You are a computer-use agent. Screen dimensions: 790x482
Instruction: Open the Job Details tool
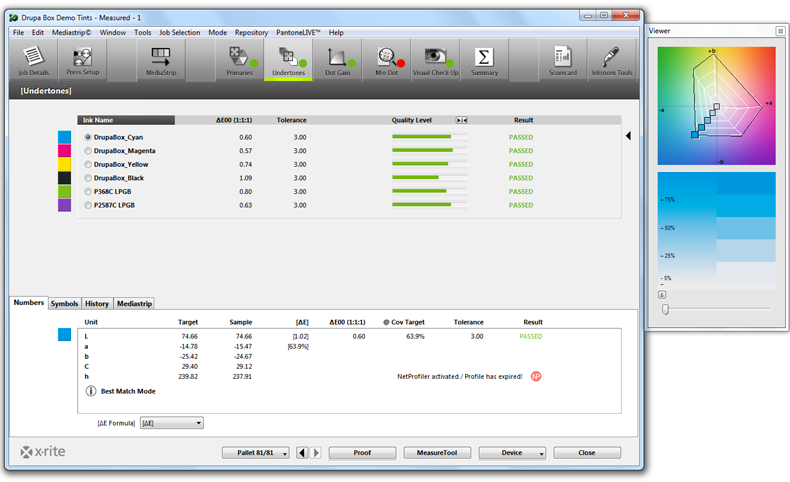click(x=33, y=60)
